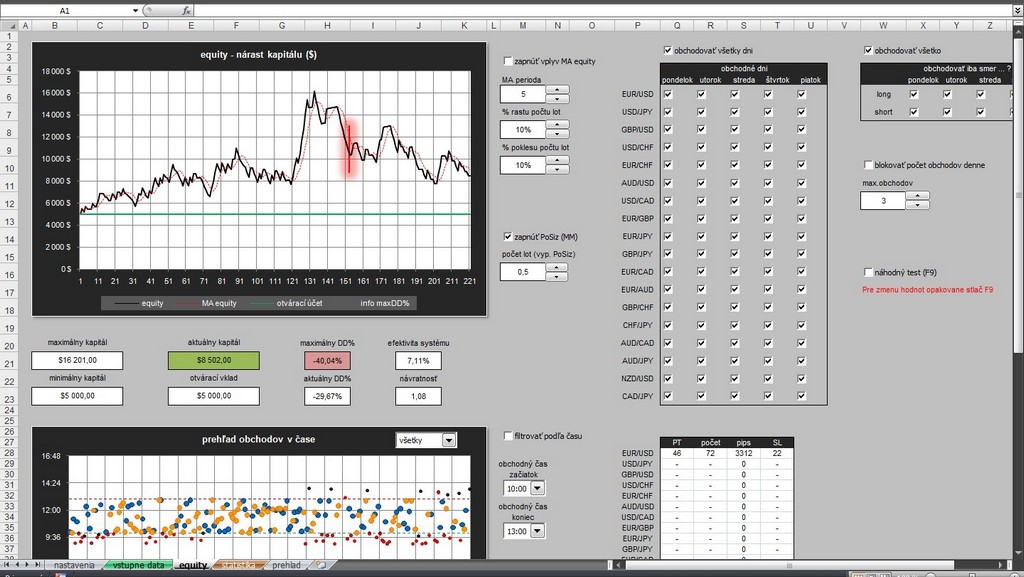Enable blokovať počet obchodov denne
The image size is (1024, 577).
(x=868, y=165)
